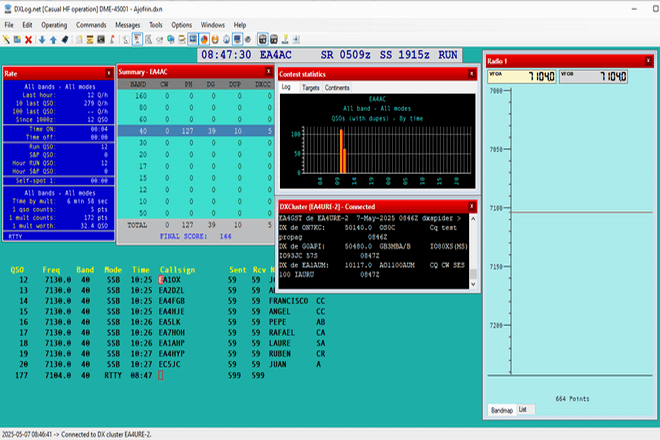Click the RTTY label in Rate window
The image size is (660, 440).
pos(15,237)
